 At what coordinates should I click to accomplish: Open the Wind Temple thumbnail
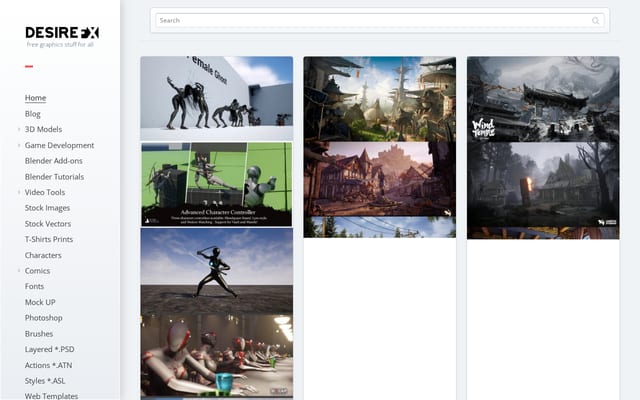pyautogui.click(x=543, y=99)
